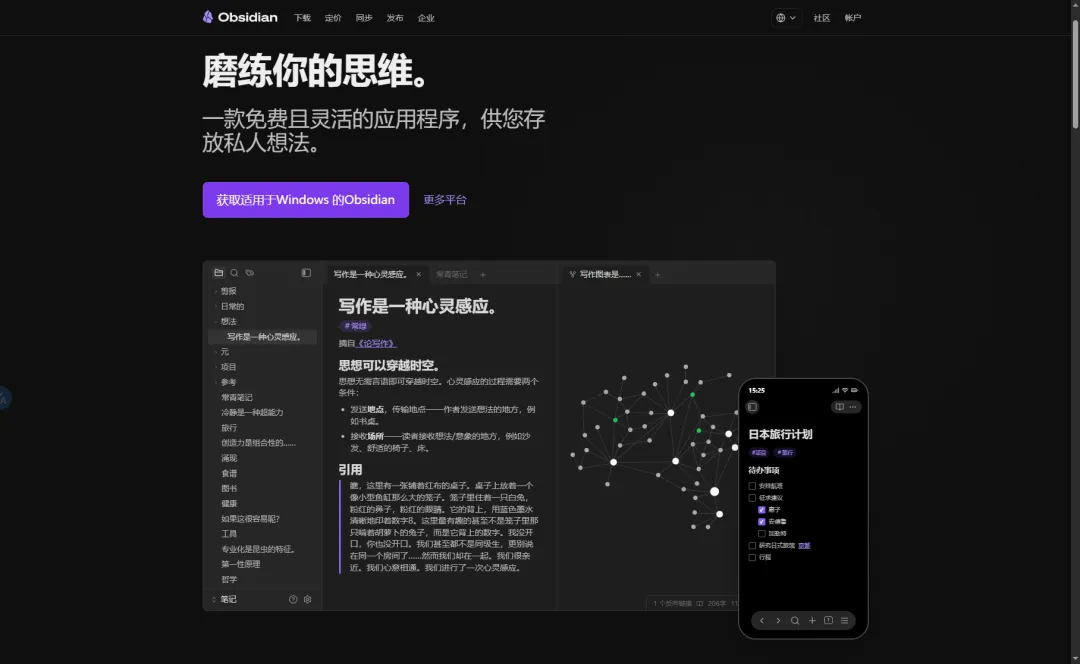The height and width of the screenshot is (664, 1080).
Task: Click the #常绿 tag pill
Action: coord(355,326)
